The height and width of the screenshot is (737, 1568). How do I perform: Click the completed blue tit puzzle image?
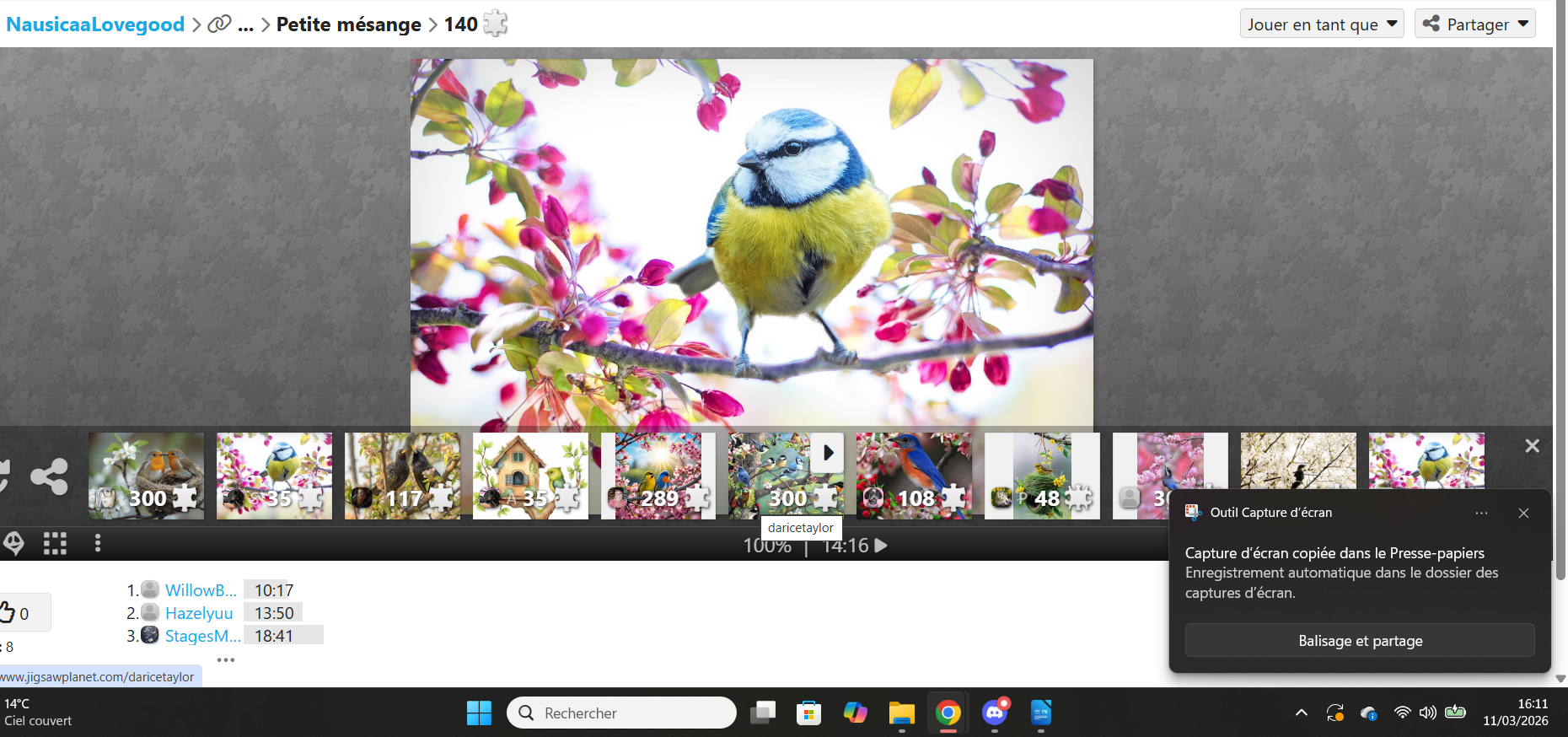pos(752,245)
